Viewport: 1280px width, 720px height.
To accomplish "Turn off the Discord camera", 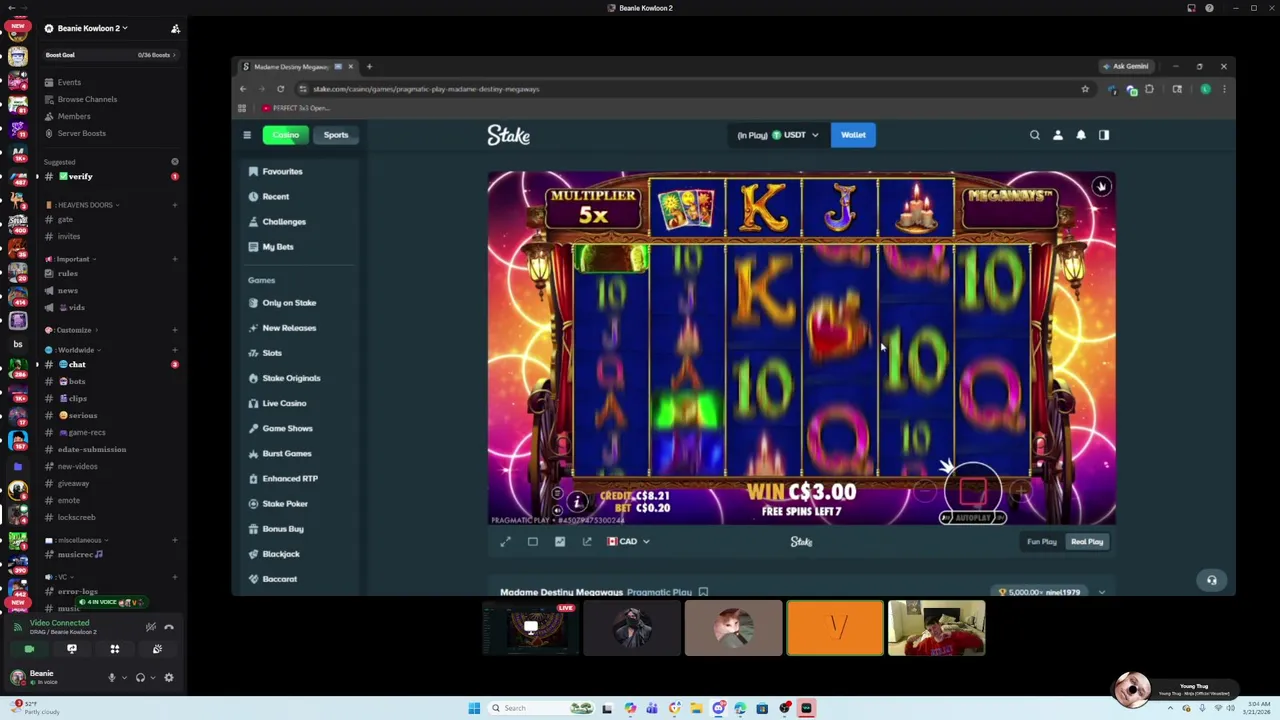I will point(29,649).
